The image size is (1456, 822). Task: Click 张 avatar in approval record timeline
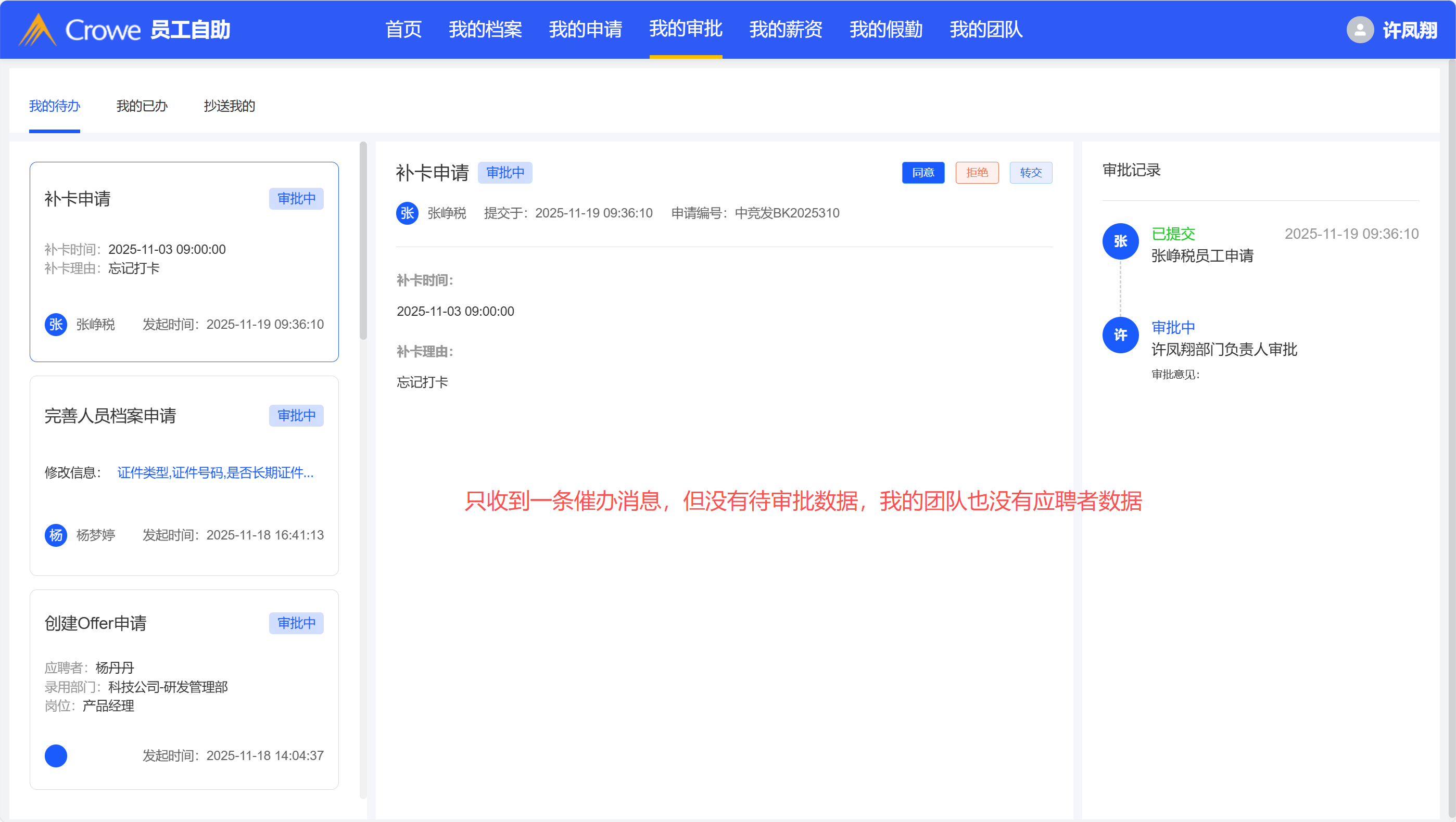pyautogui.click(x=1120, y=241)
